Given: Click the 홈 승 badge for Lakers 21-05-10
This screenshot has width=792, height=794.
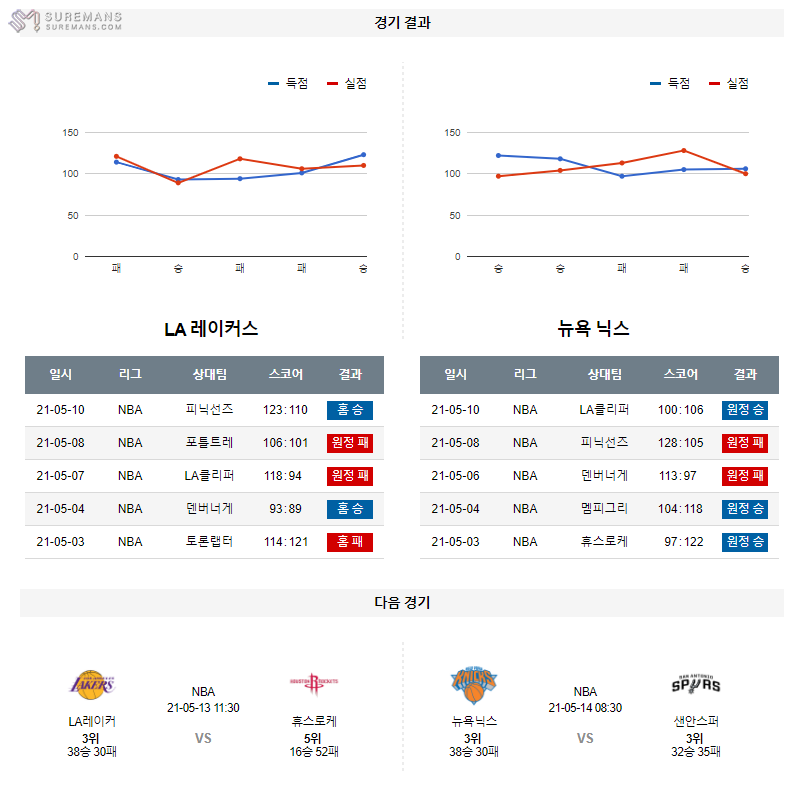Looking at the screenshot, I should coord(349,410).
